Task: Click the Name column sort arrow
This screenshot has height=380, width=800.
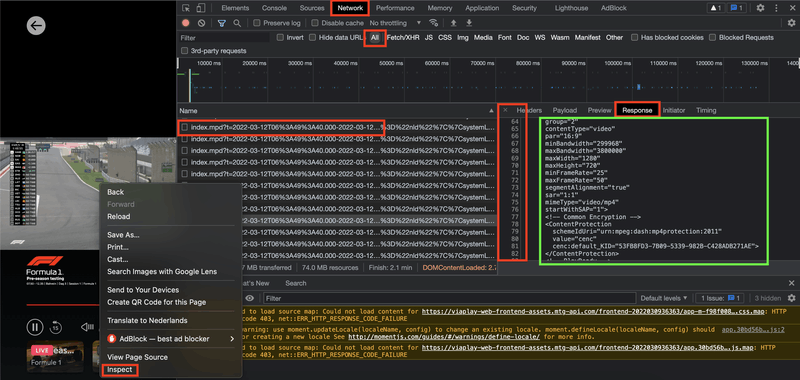Action: (x=491, y=111)
